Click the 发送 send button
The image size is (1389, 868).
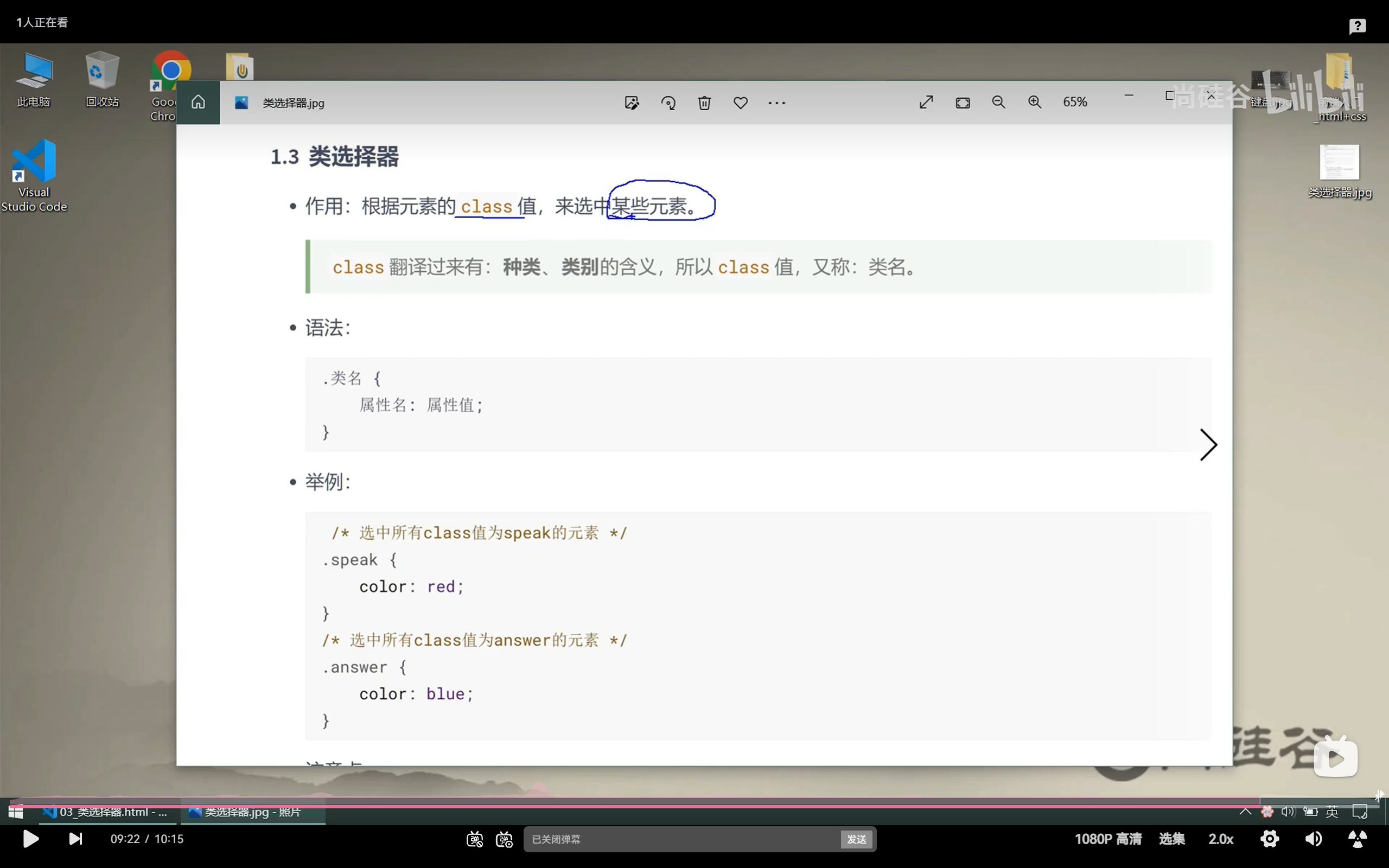856,839
